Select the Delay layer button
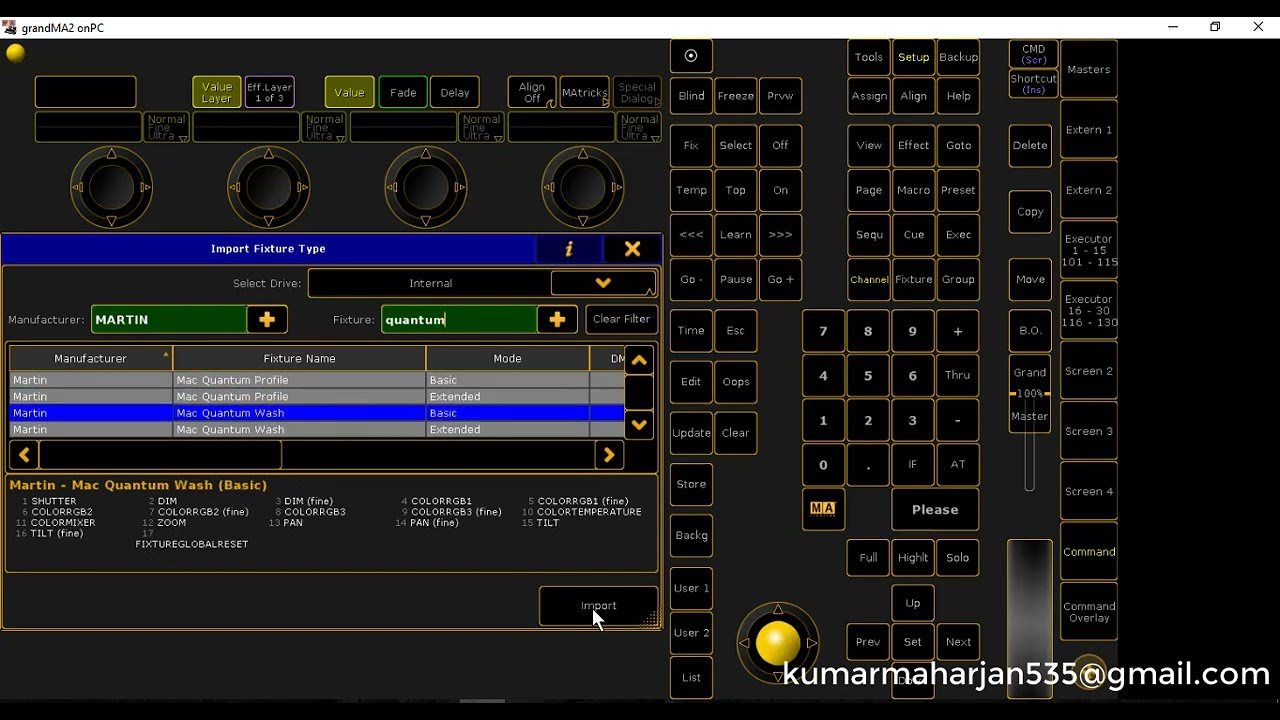The image size is (1280, 720). [x=455, y=92]
